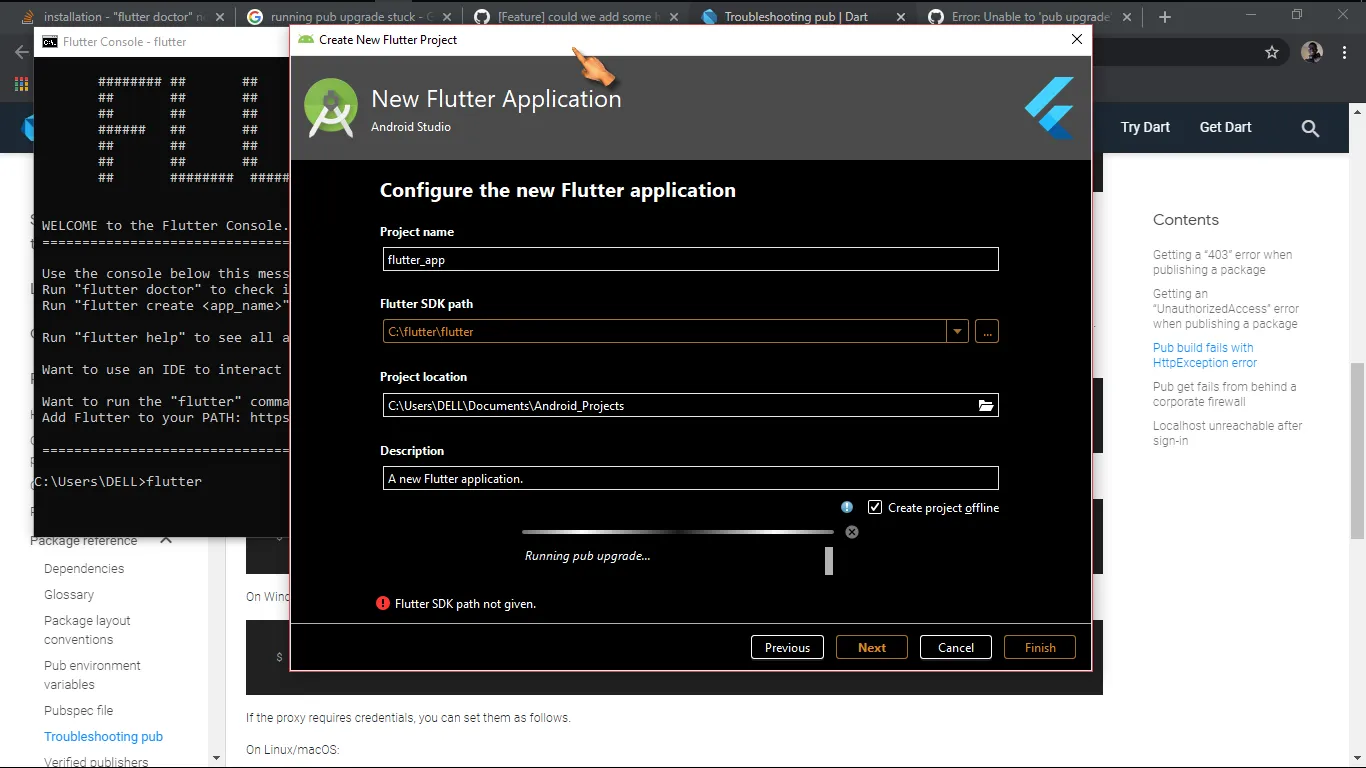The width and height of the screenshot is (1366, 768).
Task: Open the search icon on Dart site
Action: pyautogui.click(x=1311, y=128)
